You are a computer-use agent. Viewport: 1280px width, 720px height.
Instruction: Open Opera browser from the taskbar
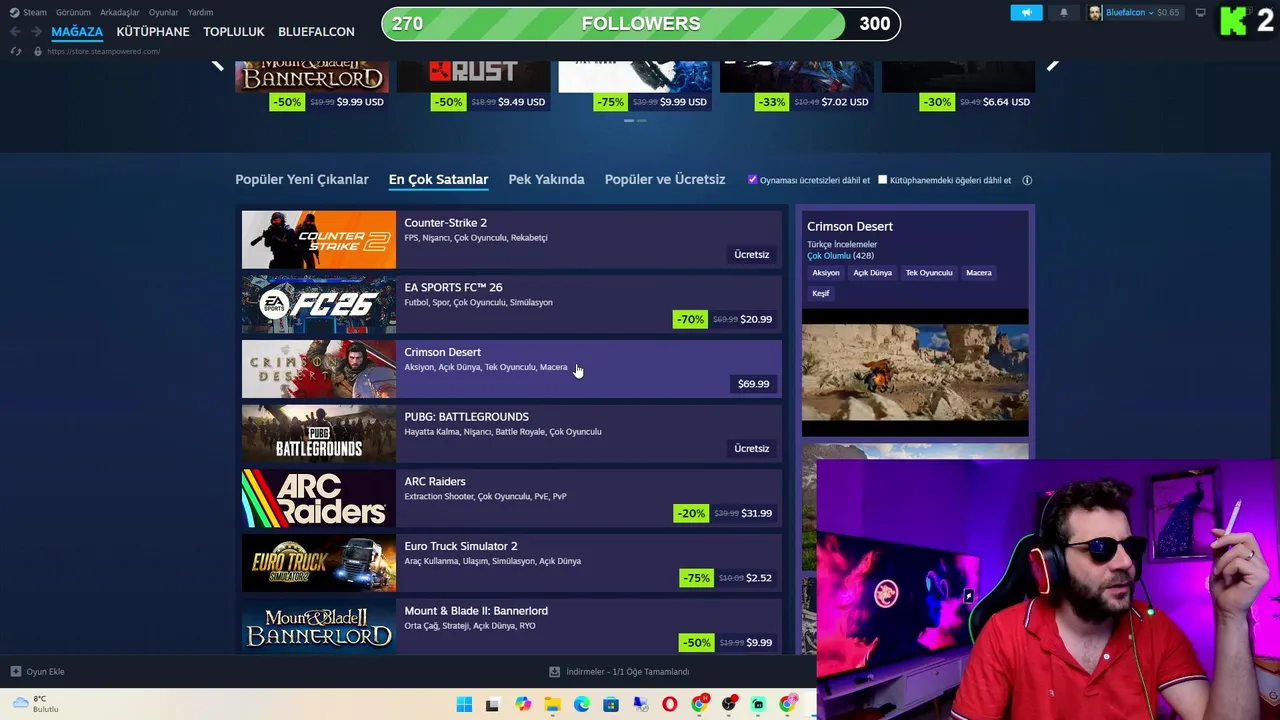(x=669, y=705)
